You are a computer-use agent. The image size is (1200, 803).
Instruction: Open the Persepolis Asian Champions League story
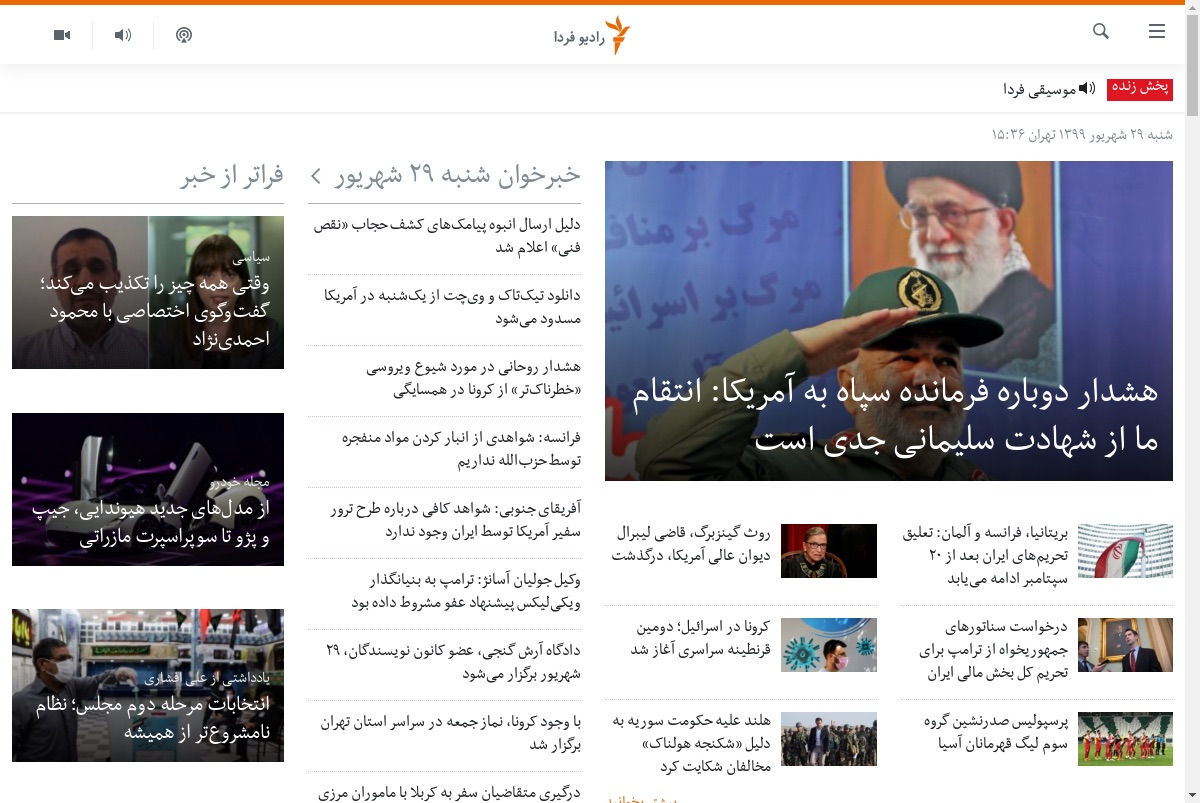[x=996, y=732]
